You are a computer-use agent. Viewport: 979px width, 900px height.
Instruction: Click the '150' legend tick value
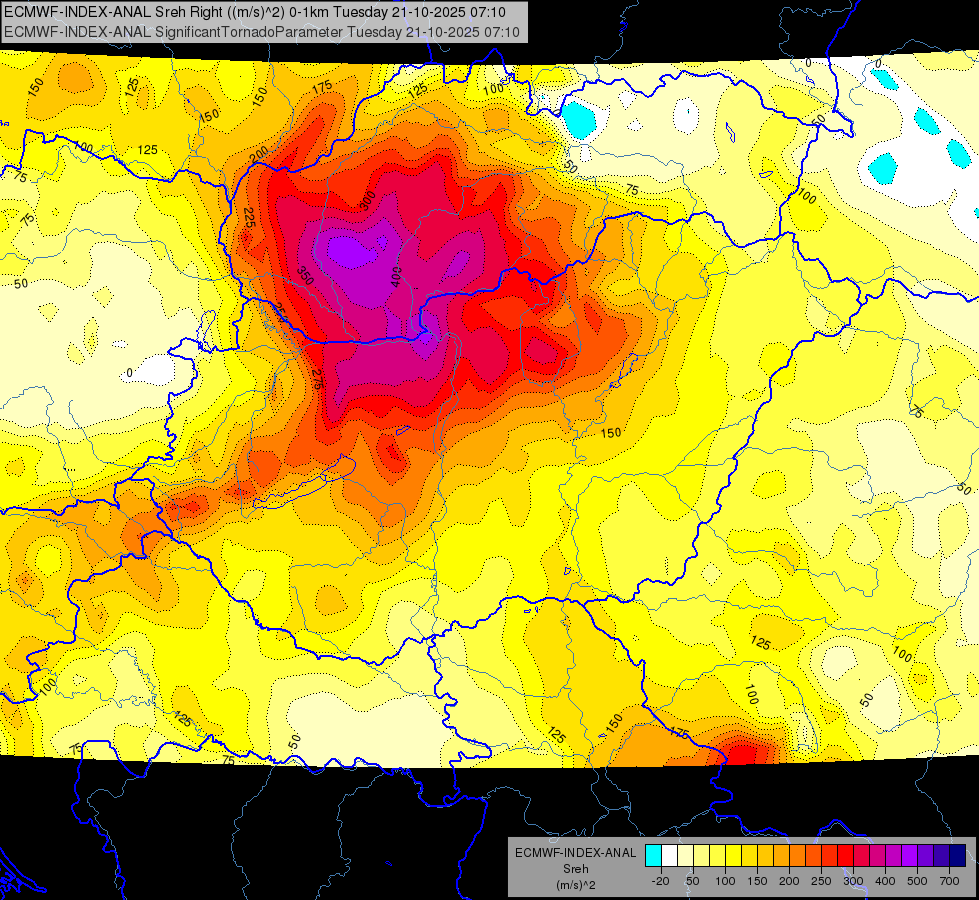pyautogui.click(x=757, y=881)
